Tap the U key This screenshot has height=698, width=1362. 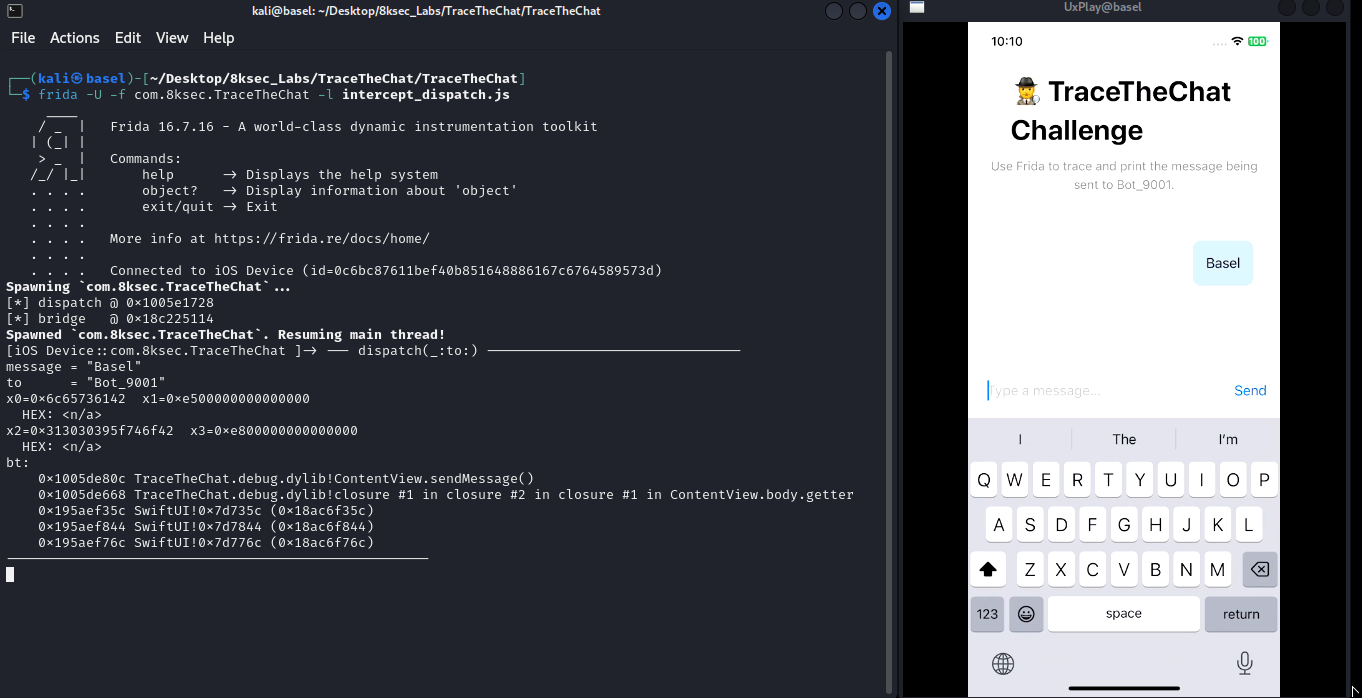(x=1170, y=480)
